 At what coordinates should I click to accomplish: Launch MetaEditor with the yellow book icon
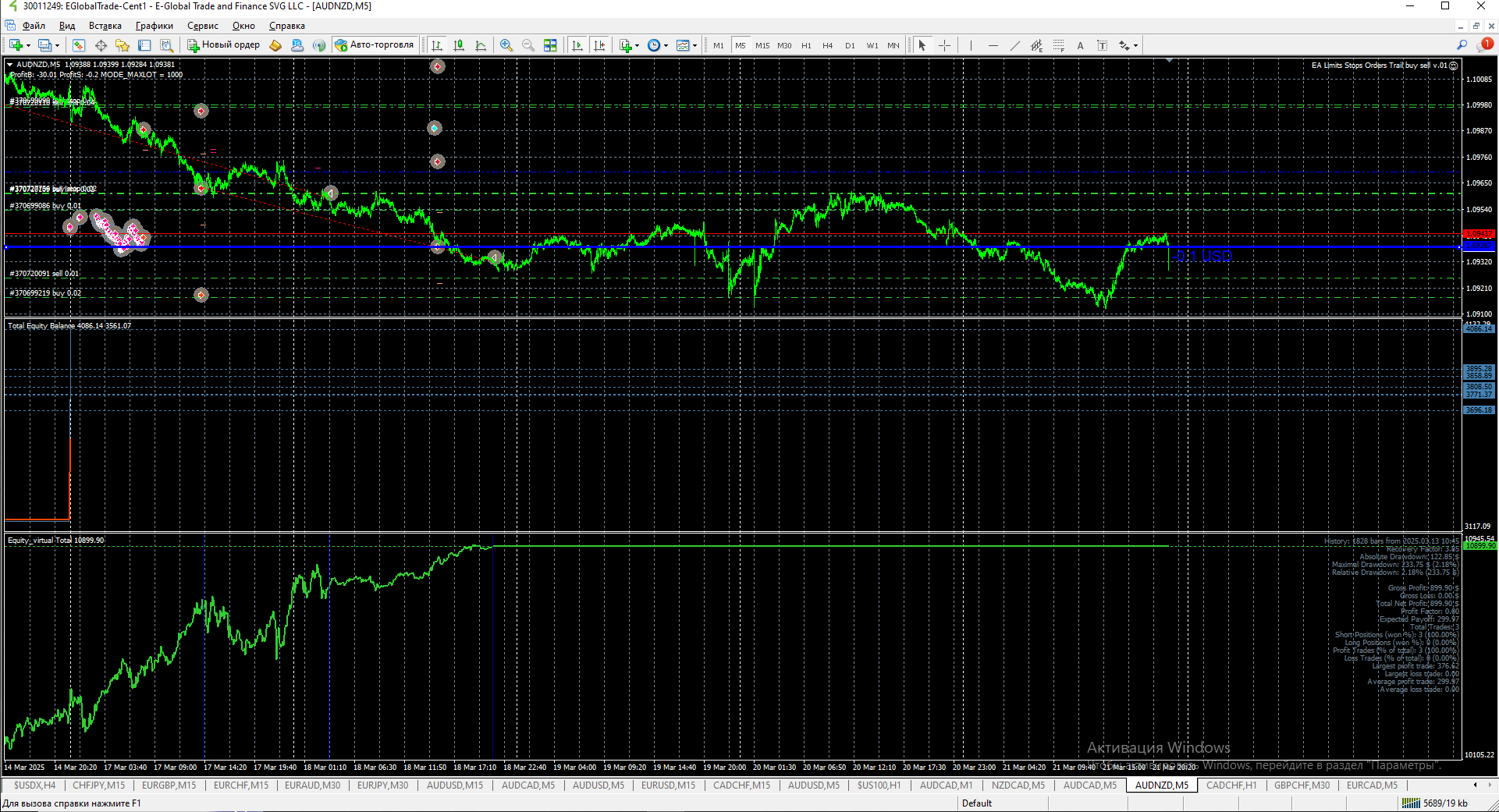(275, 45)
